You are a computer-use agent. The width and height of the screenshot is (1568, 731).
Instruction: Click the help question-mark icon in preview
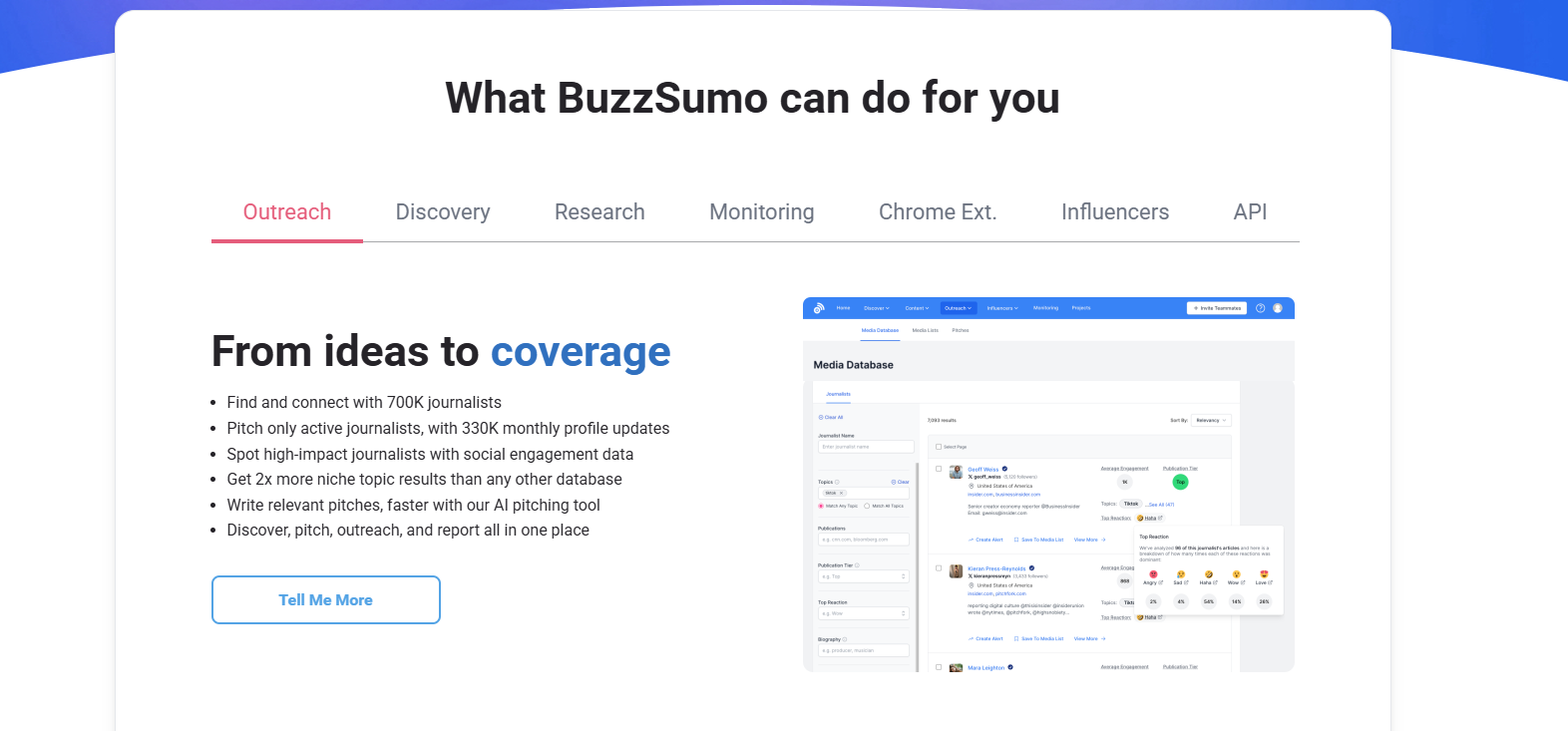click(x=1260, y=308)
